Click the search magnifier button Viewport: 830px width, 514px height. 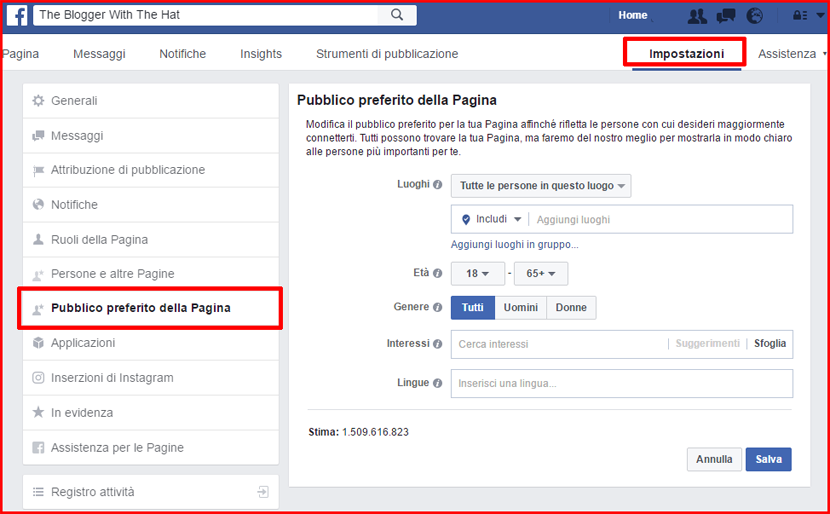click(x=396, y=15)
